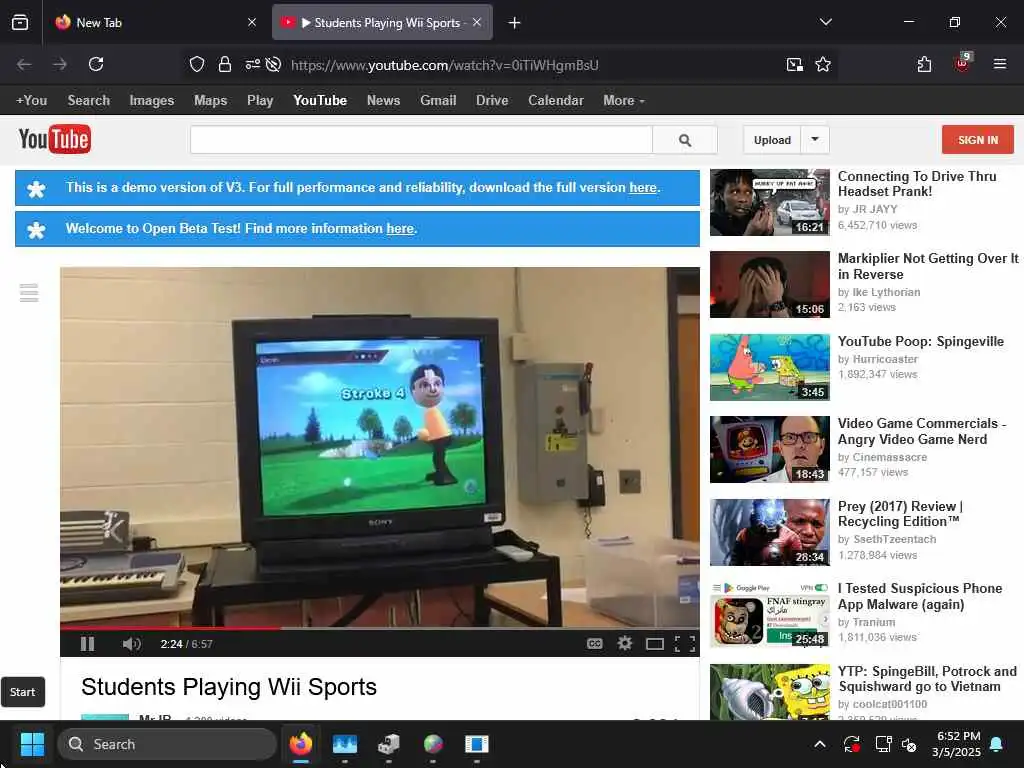Open 'Video Game Commercials - Angry Video Game Nerd'
This screenshot has width=1024, height=768.
(921, 431)
